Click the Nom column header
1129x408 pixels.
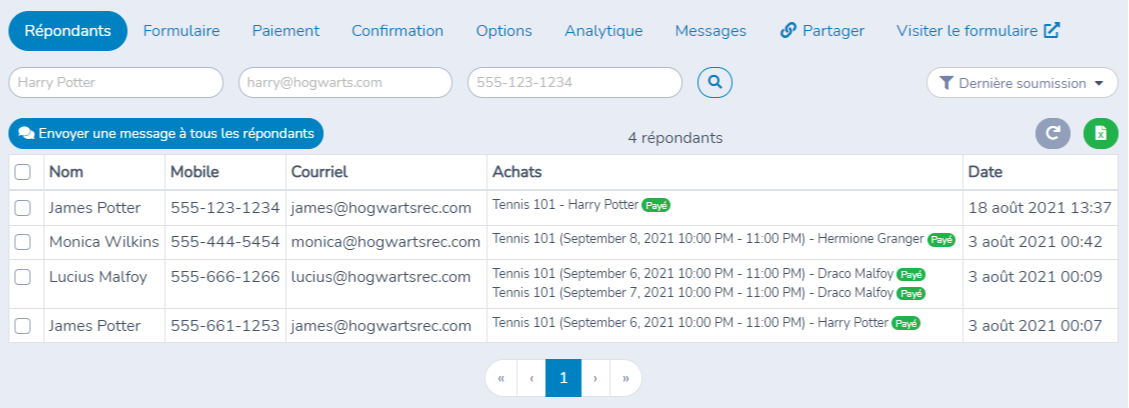click(66, 172)
